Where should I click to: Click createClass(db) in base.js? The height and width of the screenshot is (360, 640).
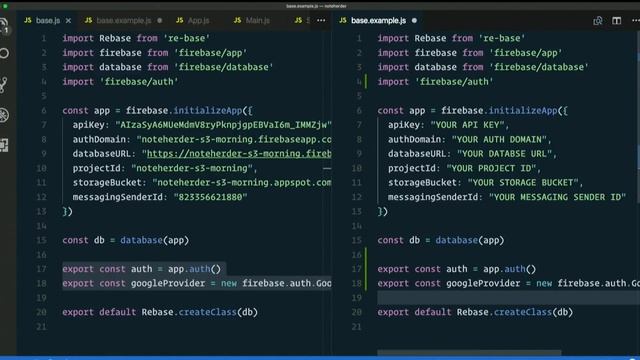[218, 312]
